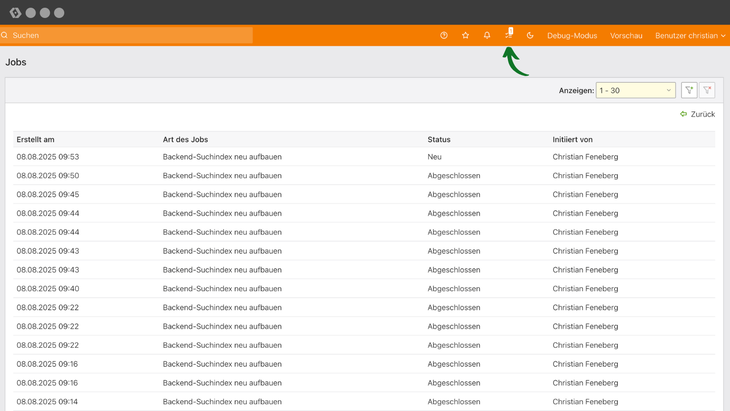730x411 pixels.
Task: Click the apply filter funnel icon
Action: pyautogui.click(x=689, y=90)
